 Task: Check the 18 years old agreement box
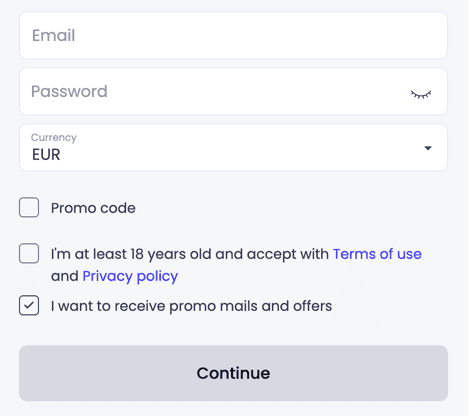coord(29,253)
